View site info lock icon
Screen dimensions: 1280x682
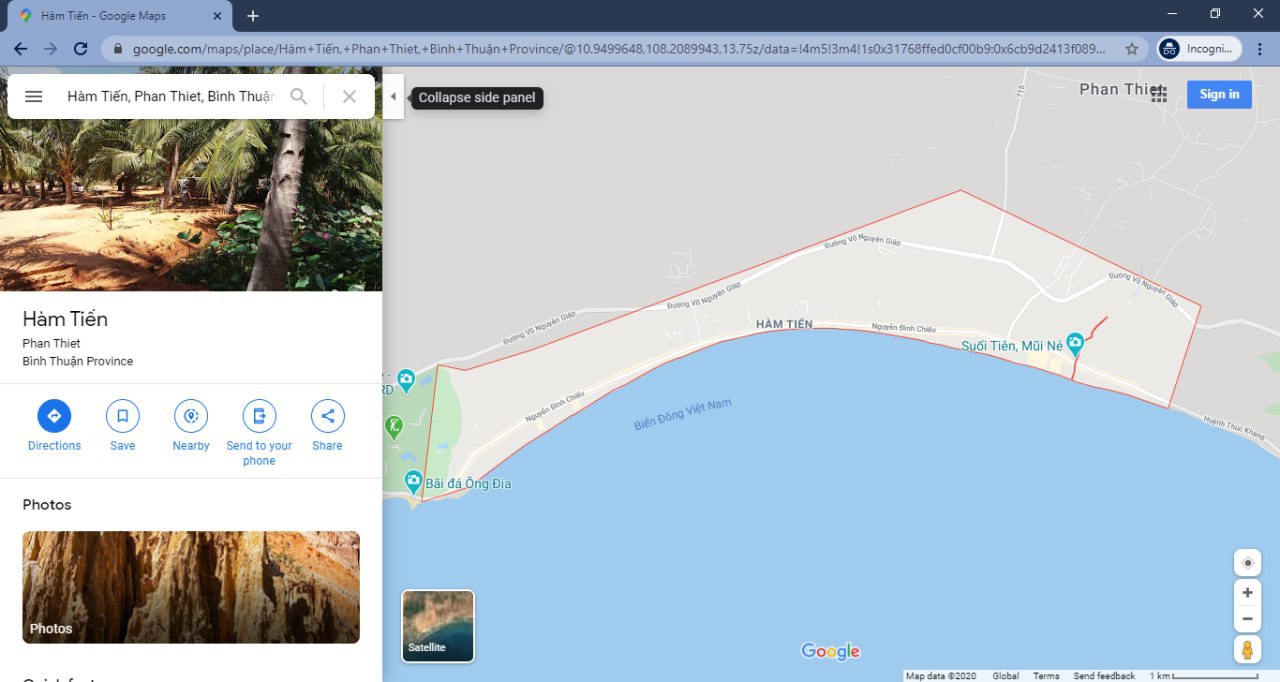[118, 48]
